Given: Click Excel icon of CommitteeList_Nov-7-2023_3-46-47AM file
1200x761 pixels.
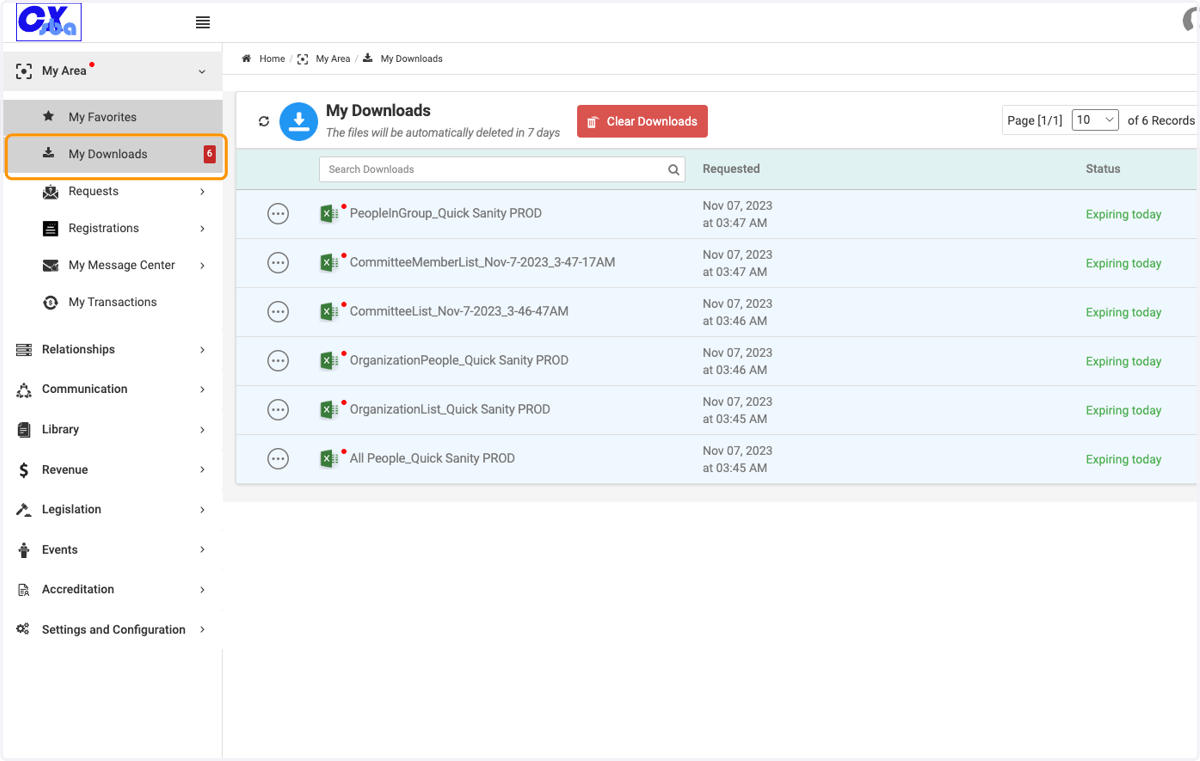Looking at the screenshot, I should tap(329, 312).
